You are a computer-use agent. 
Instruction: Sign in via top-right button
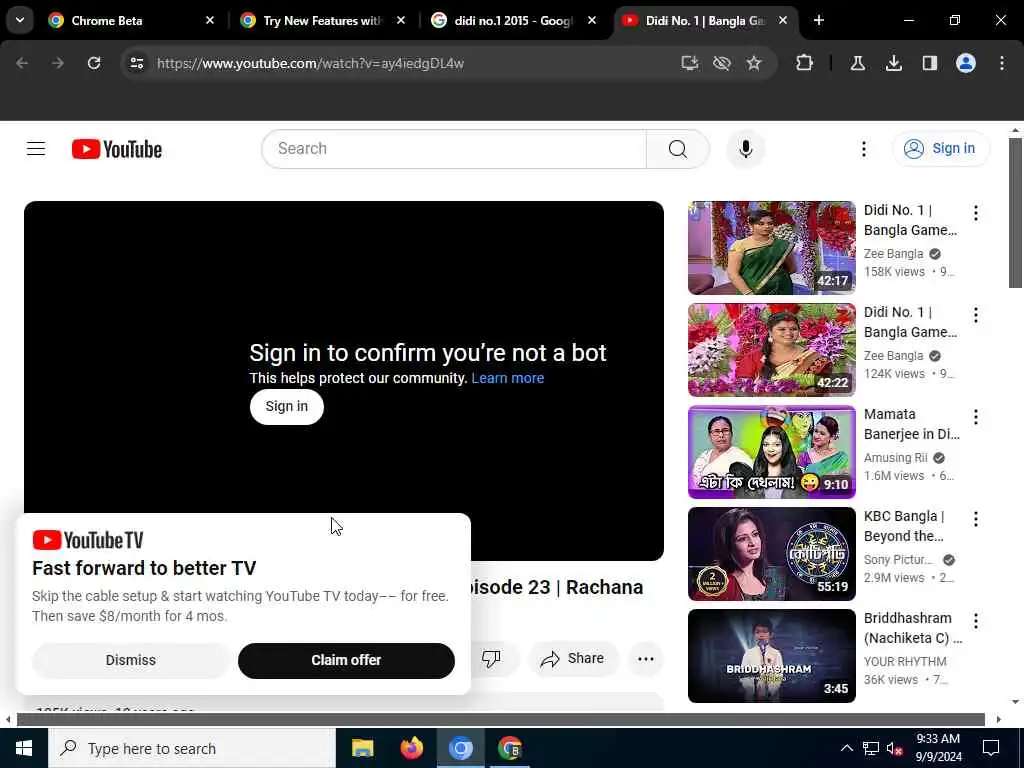940,149
